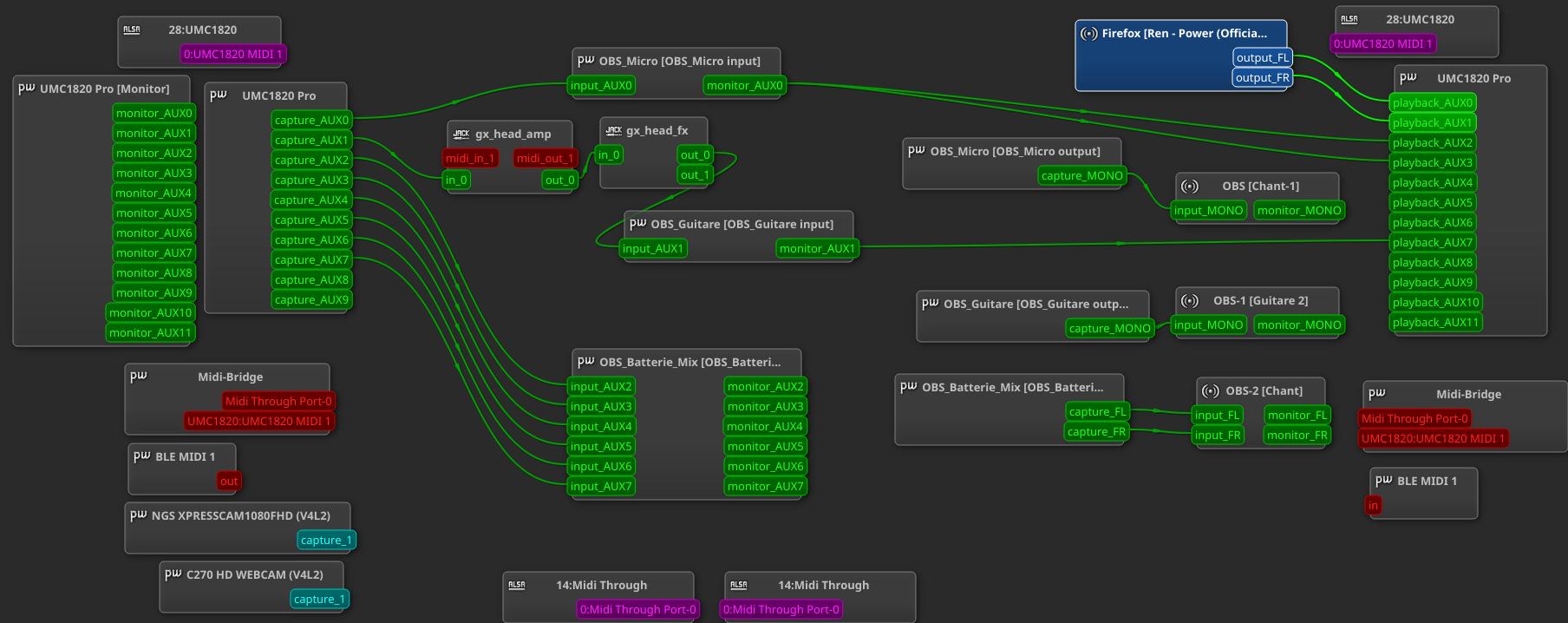The height and width of the screenshot is (623, 1568).
Task: Select the capture_AUX9 port on UMC1820 Pro
Action: (x=312, y=299)
